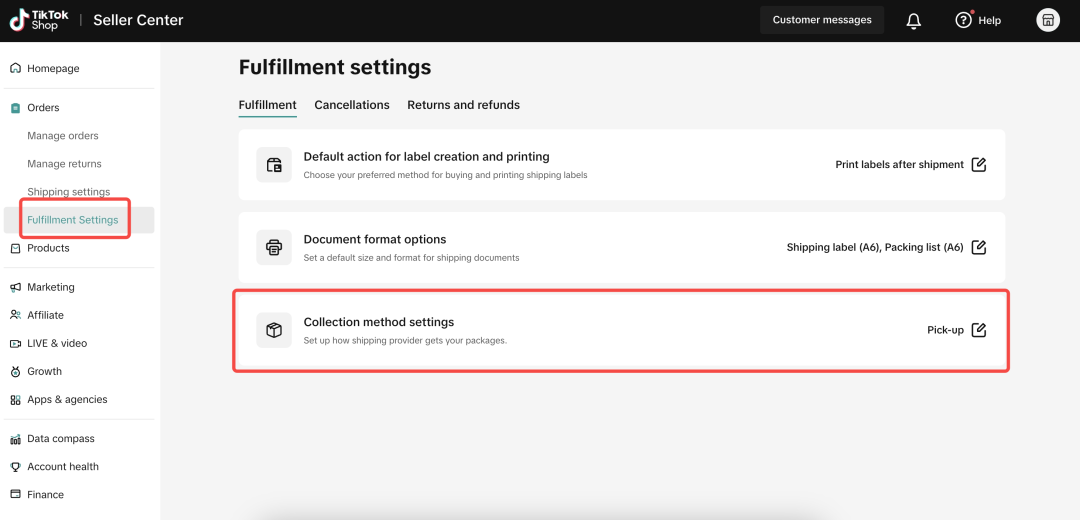Select the Fulfillment tab
The image size is (1080, 520).
(x=267, y=105)
